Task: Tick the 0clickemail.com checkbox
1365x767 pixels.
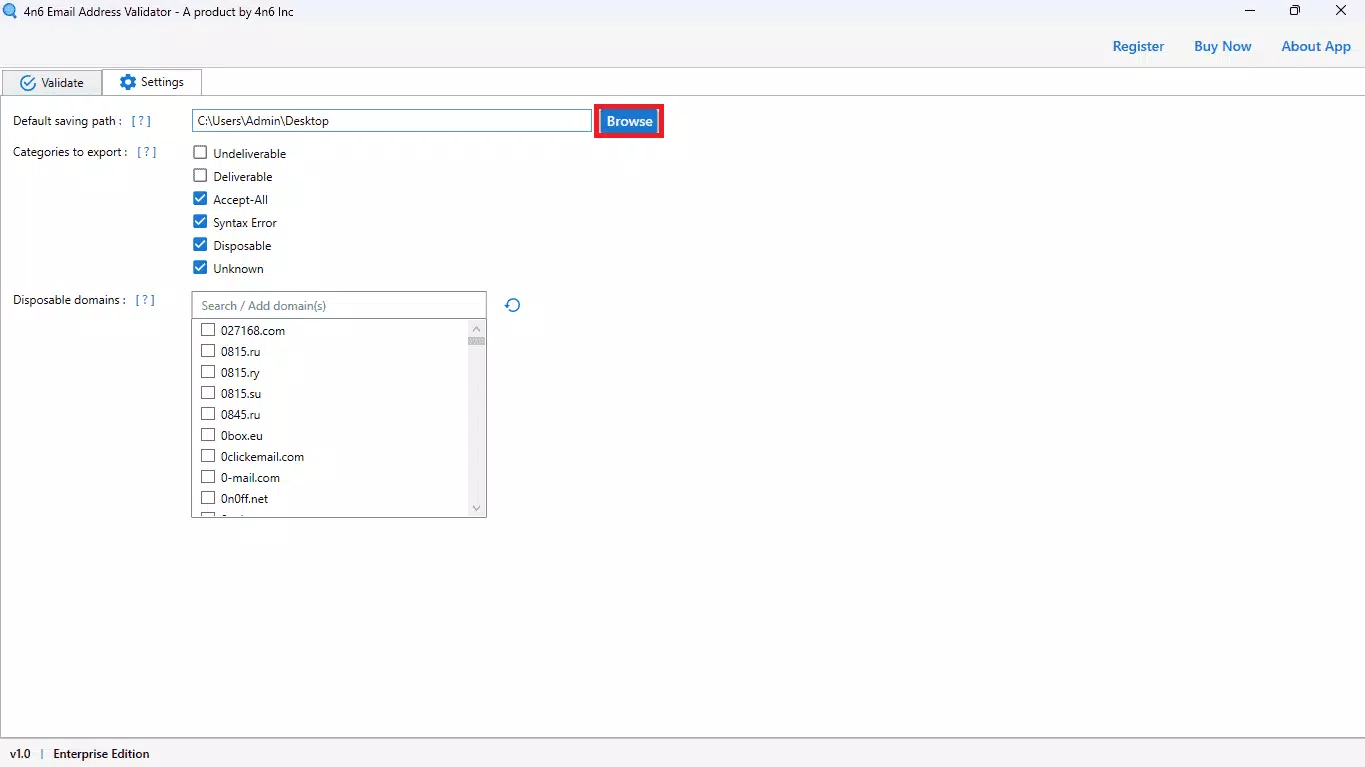Action: click(208, 456)
